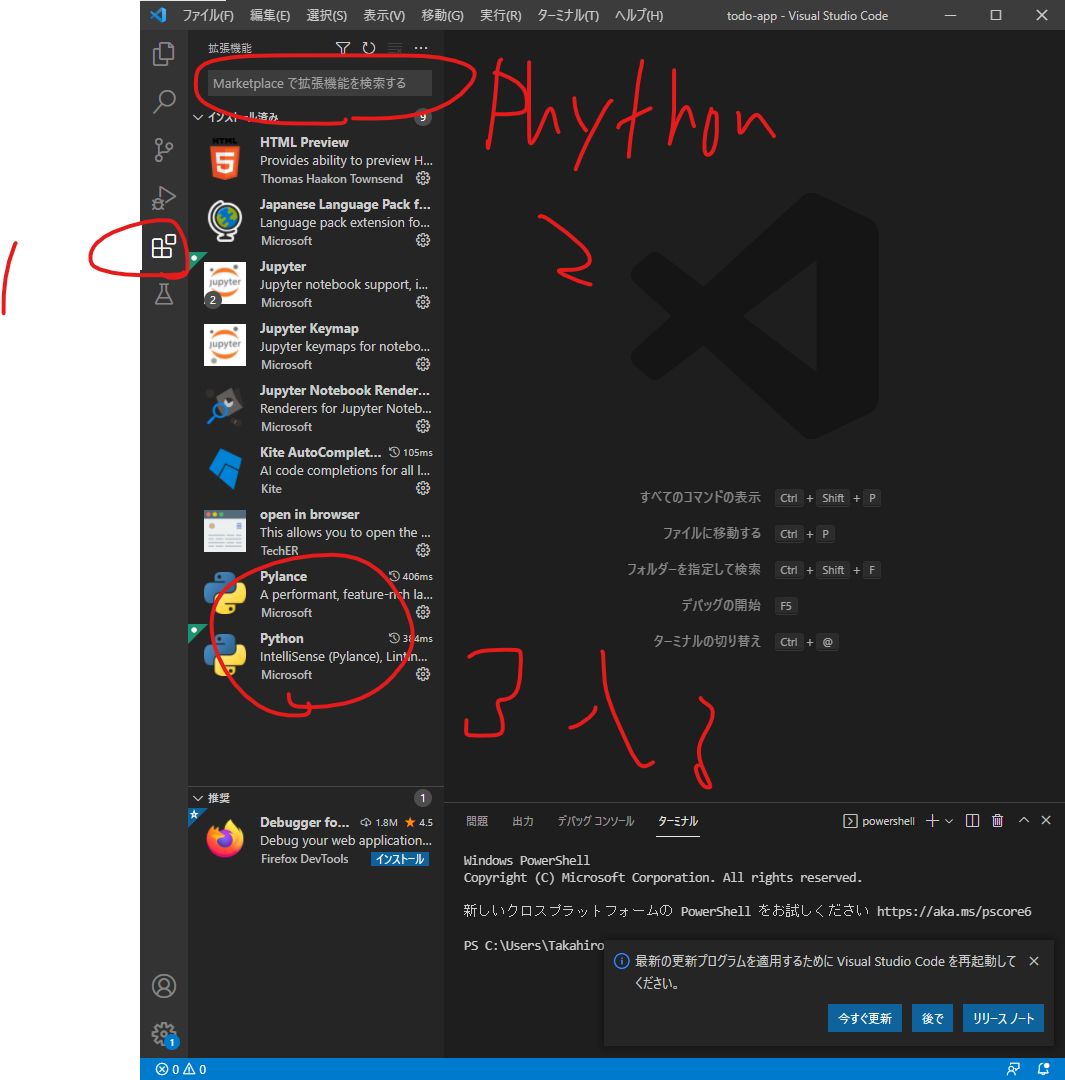
Task: Collapse the 推奨 extensions section
Action: (x=198, y=797)
